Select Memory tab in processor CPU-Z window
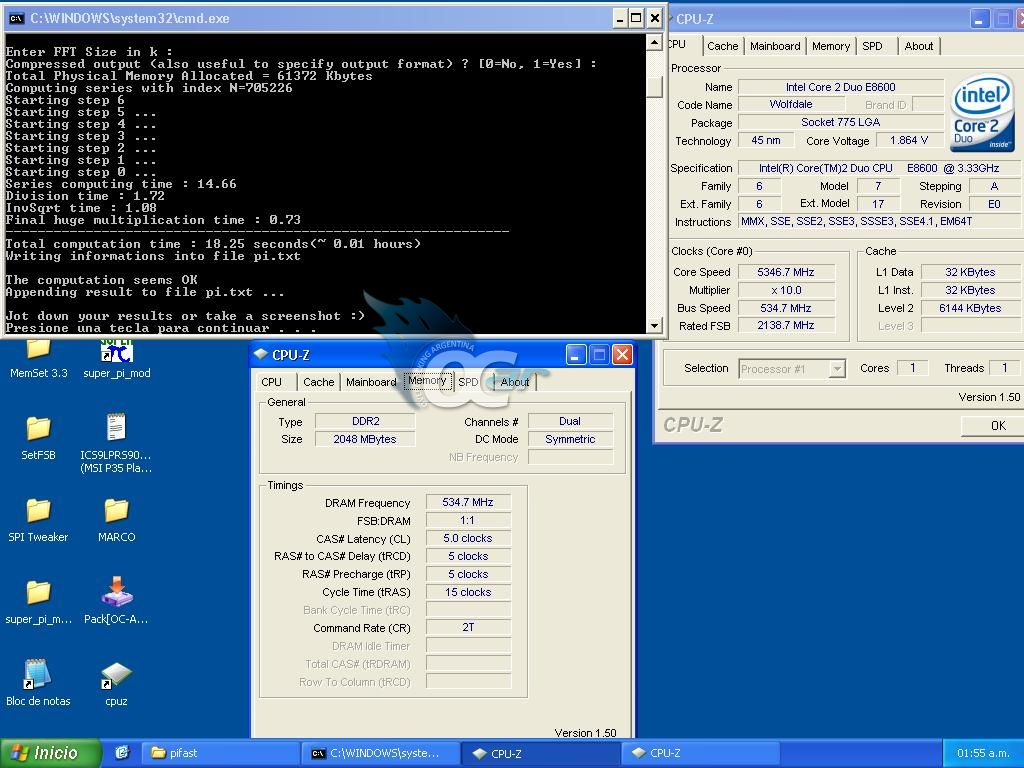Image resolution: width=1024 pixels, height=768 pixels. tap(831, 46)
